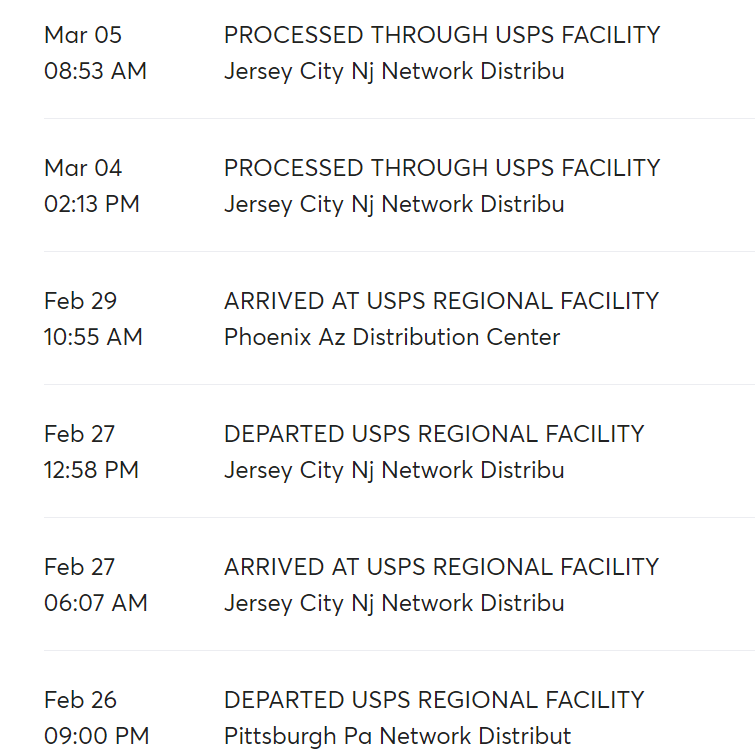This screenshot has width=755, height=750.
Task: Click the Feb 29 Arrived at USPS Regional Facility status
Action: (441, 301)
